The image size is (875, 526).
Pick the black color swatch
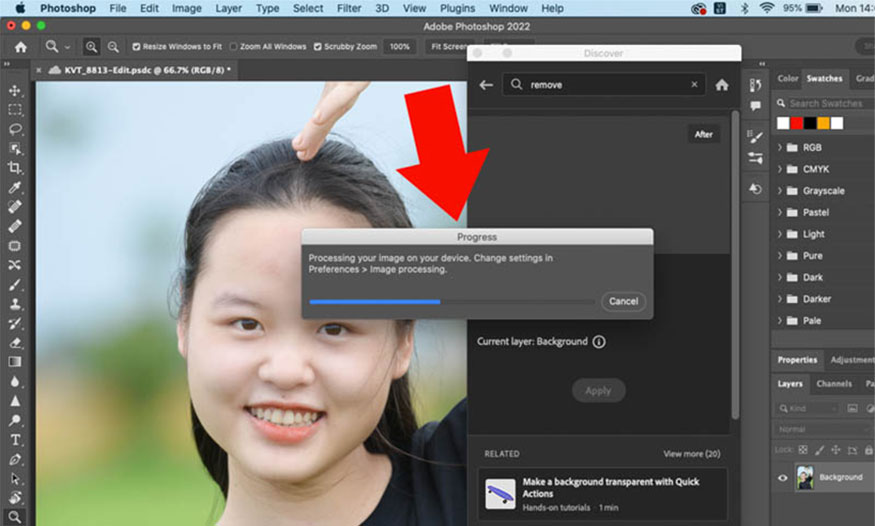click(810, 123)
